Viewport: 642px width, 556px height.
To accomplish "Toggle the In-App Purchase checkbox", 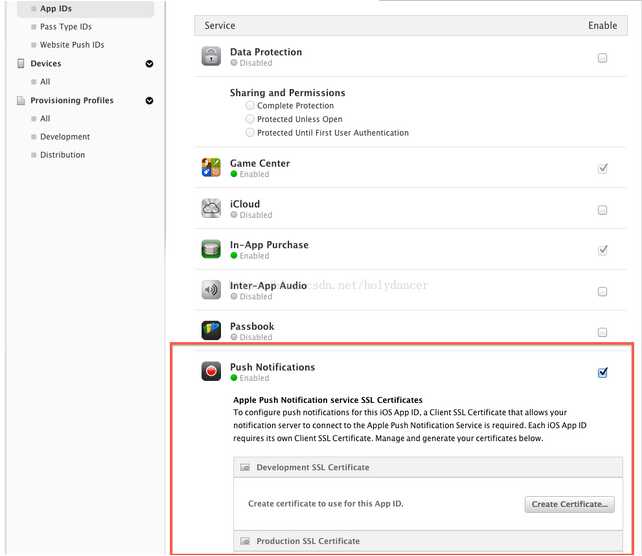I will pyautogui.click(x=602, y=250).
